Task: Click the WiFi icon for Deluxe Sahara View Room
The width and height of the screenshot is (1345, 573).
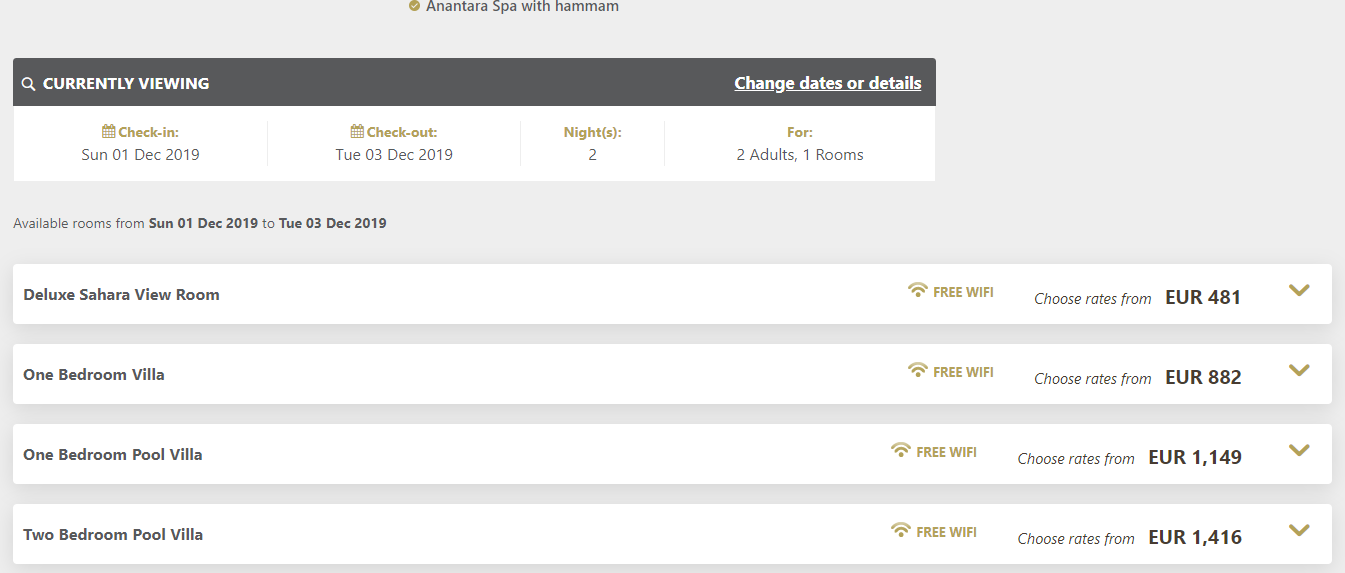Action: click(x=918, y=291)
